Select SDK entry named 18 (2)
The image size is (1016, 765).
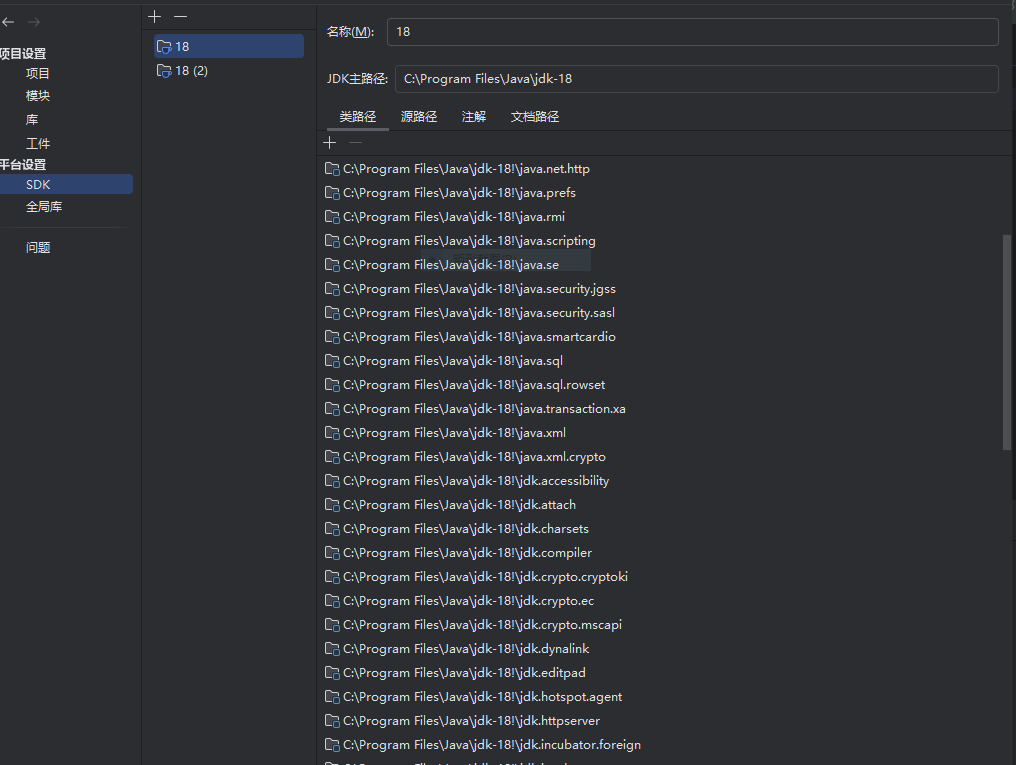click(229, 71)
